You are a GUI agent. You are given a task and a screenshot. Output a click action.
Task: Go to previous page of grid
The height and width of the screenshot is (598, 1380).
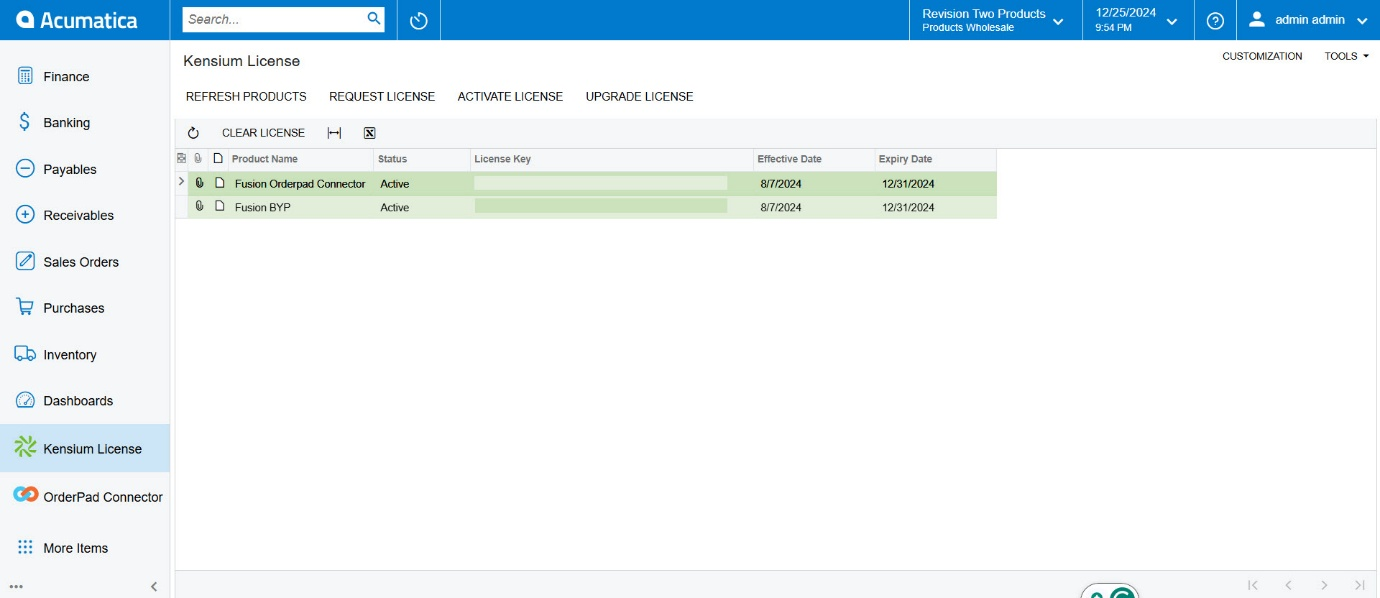pos(1288,585)
